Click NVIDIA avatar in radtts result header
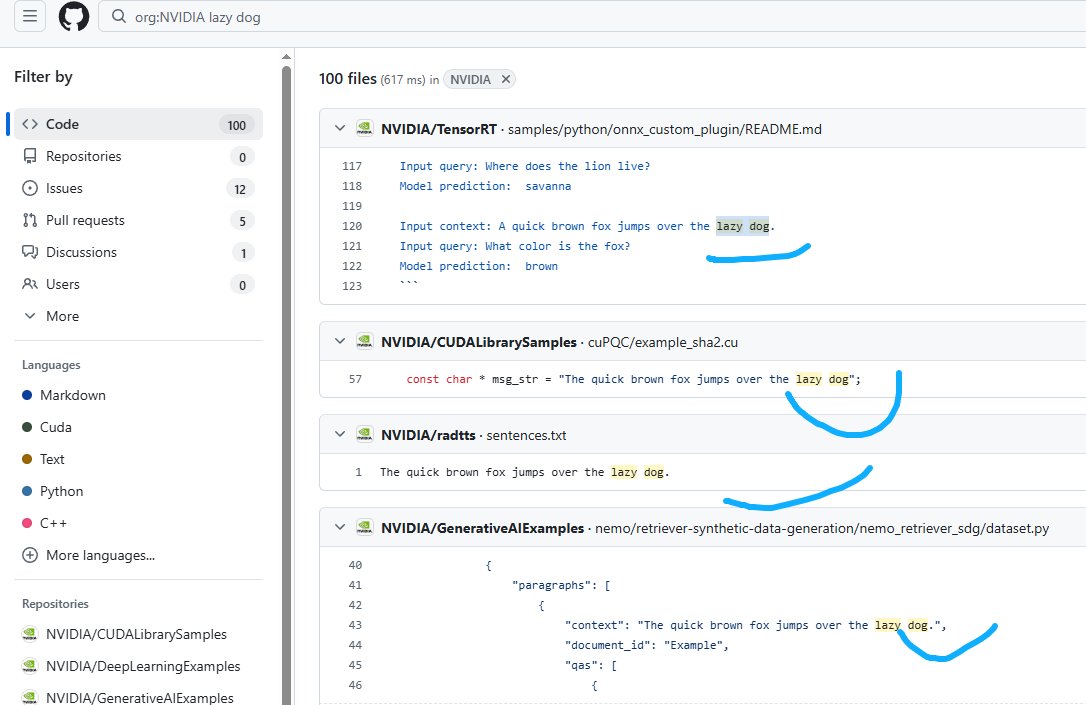 (364, 434)
